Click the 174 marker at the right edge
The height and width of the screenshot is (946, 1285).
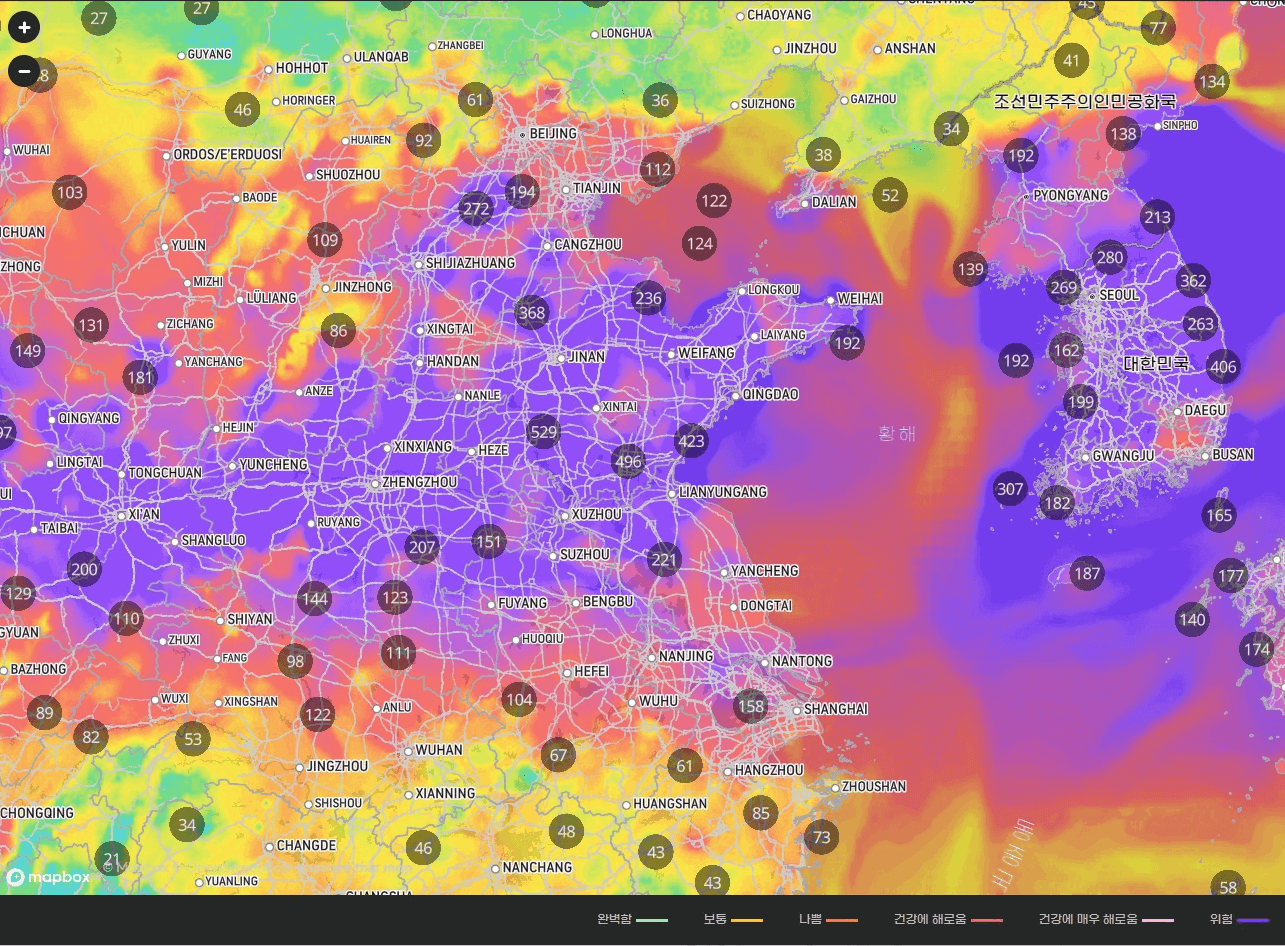pyautogui.click(x=1257, y=649)
